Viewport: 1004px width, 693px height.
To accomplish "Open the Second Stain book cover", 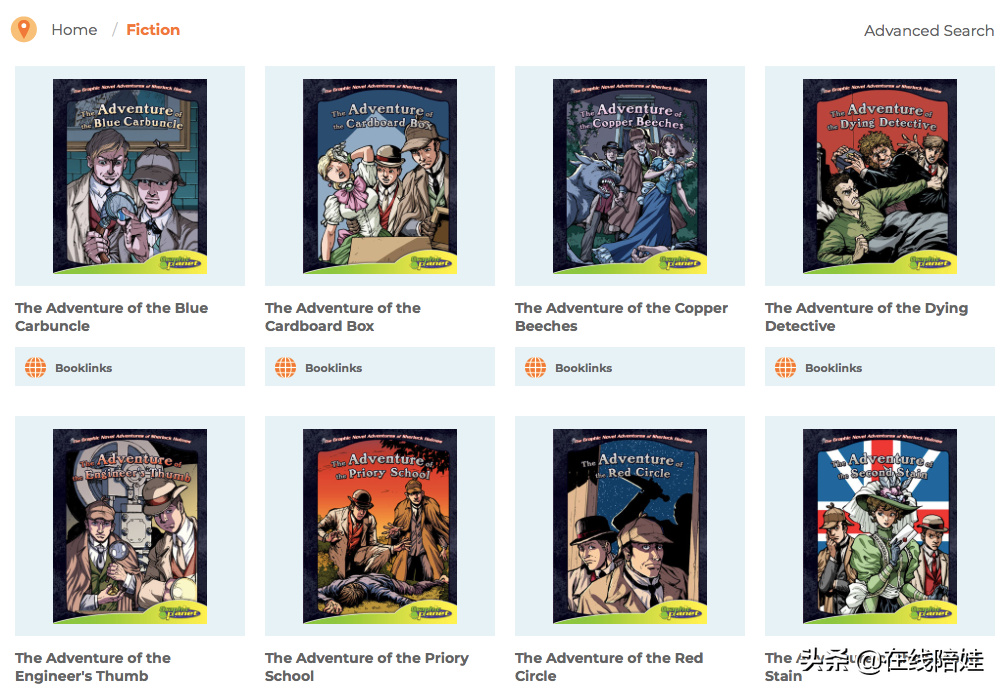I will coord(880,526).
